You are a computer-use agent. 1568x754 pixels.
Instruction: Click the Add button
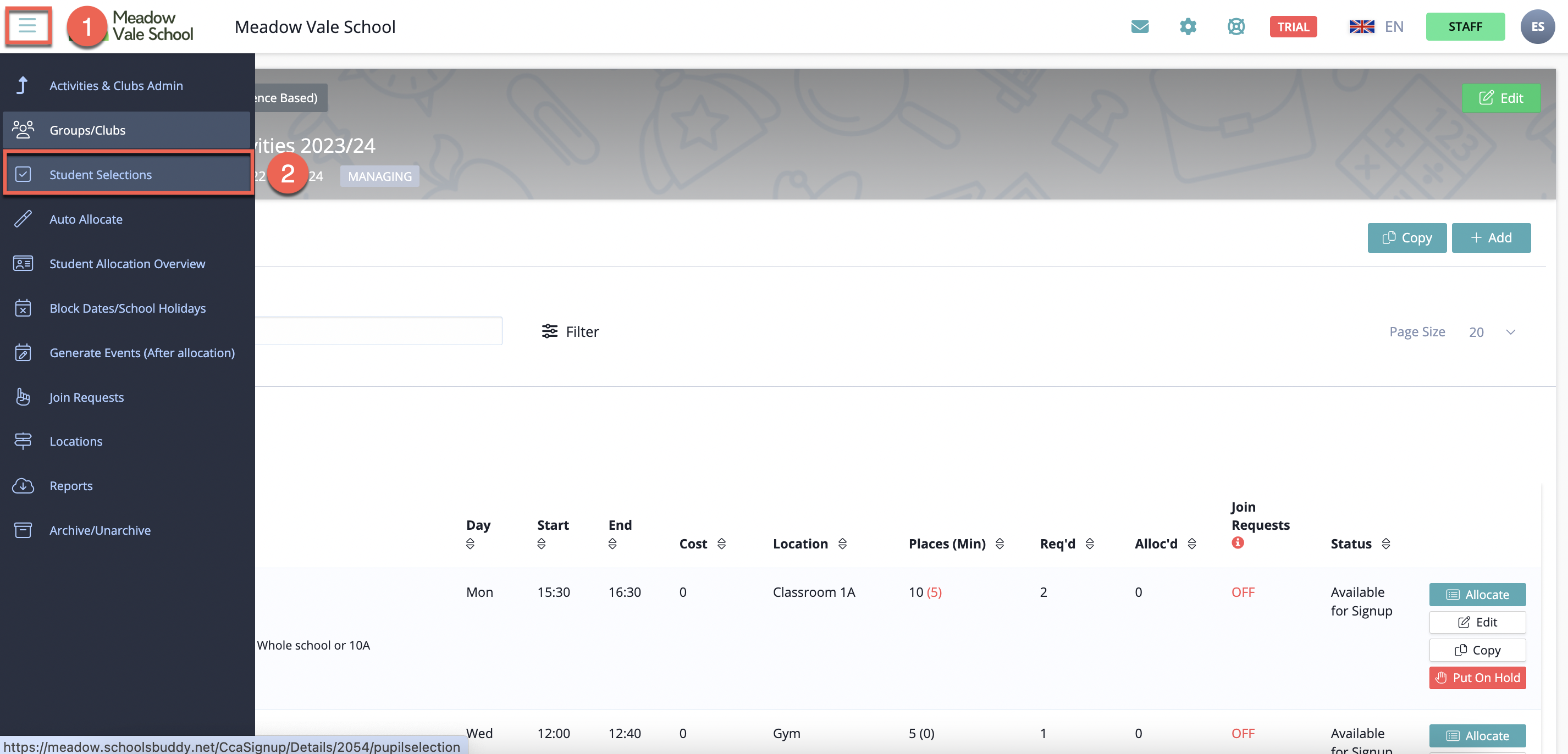[x=1490, y=237]
